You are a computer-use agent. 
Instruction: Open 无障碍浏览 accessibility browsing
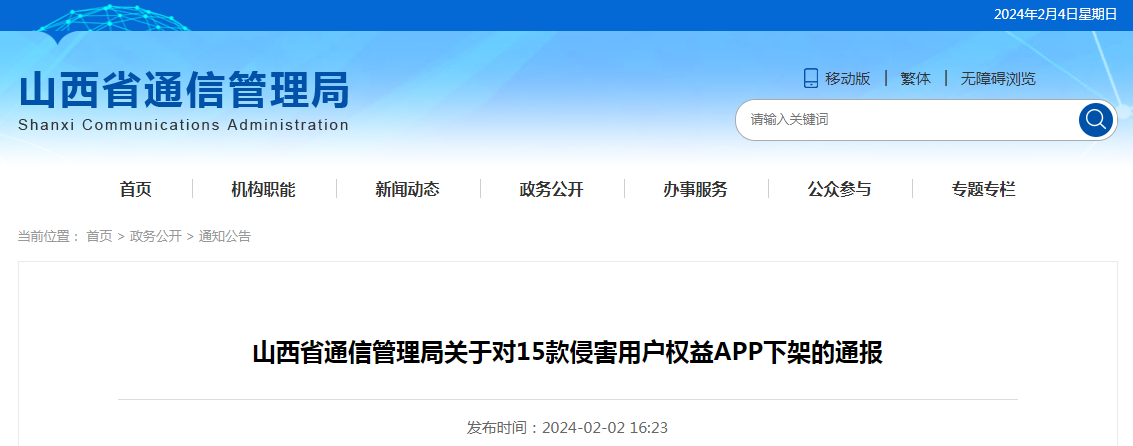click(x=998, y=79)
